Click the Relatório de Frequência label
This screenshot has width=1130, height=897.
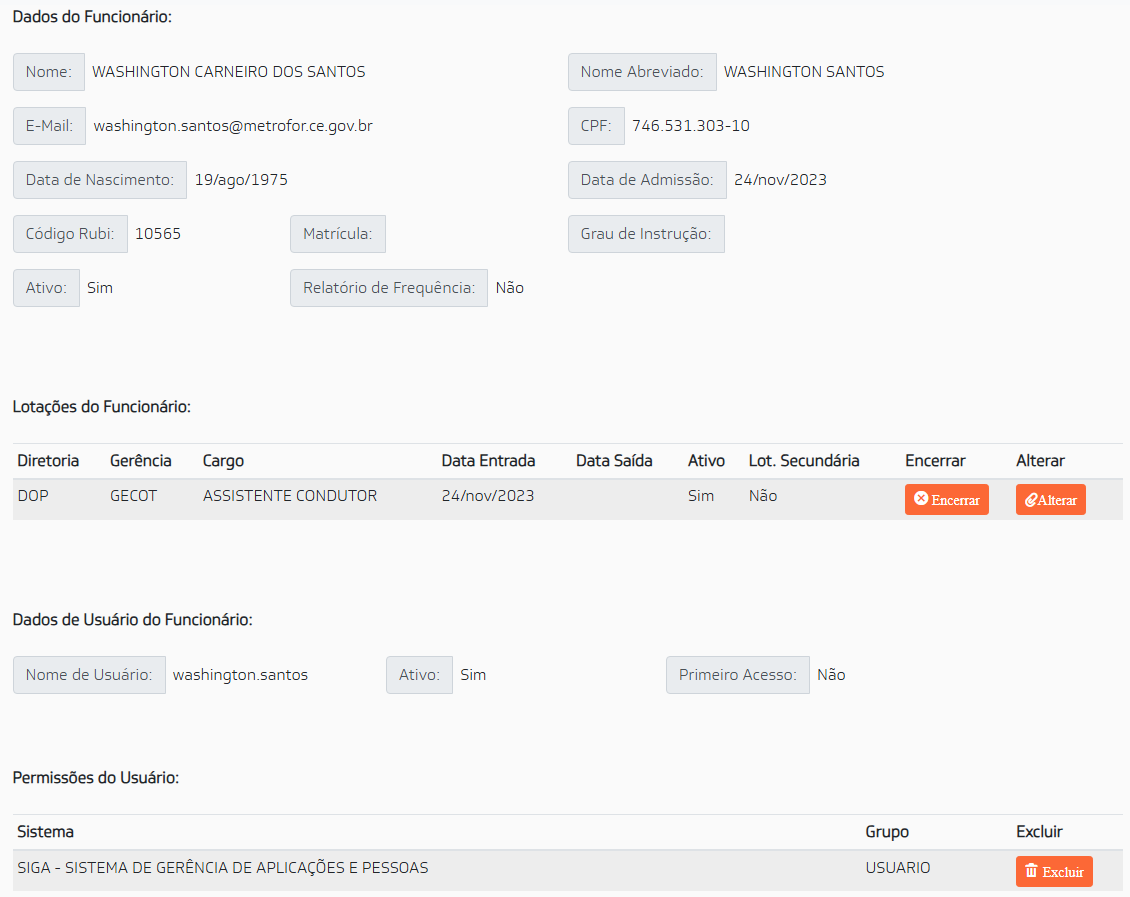[x=388, y=288]
